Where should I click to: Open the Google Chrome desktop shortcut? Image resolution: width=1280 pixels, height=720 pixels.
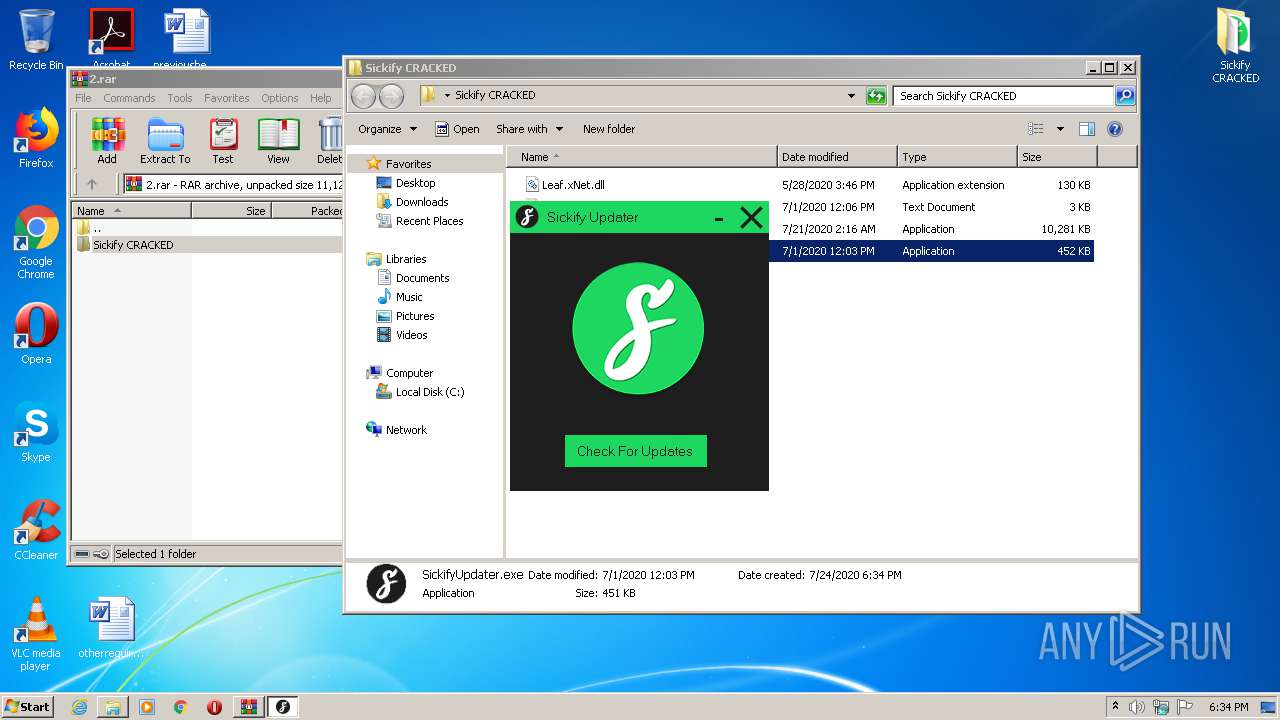pos(36,243)
